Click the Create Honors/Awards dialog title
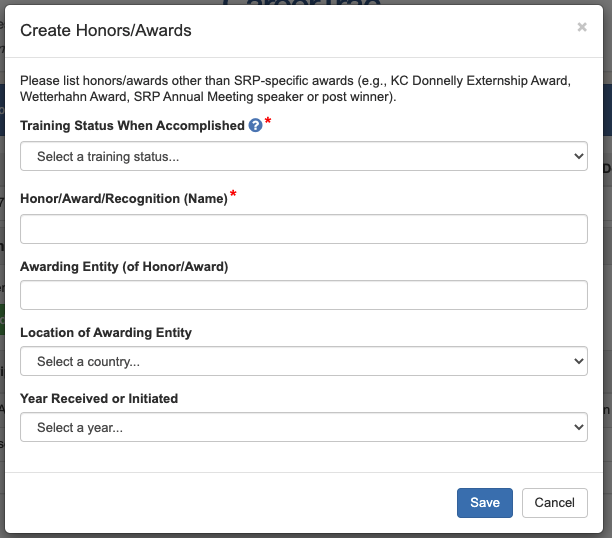This screenshot has width=612, height=538. [106, 30]
